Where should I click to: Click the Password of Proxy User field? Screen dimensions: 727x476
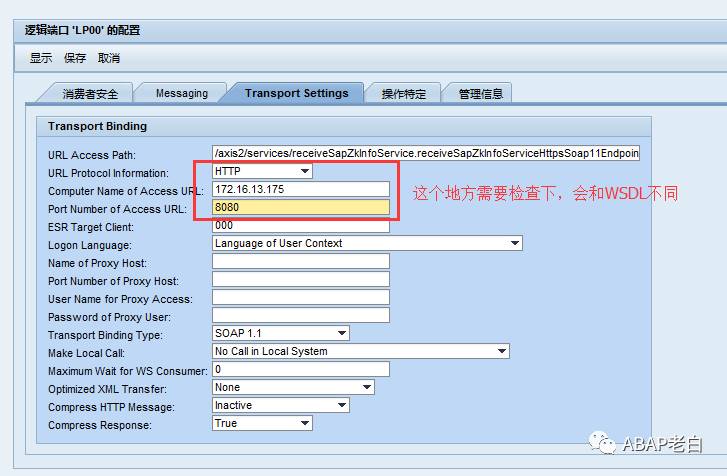pos(301,315)
